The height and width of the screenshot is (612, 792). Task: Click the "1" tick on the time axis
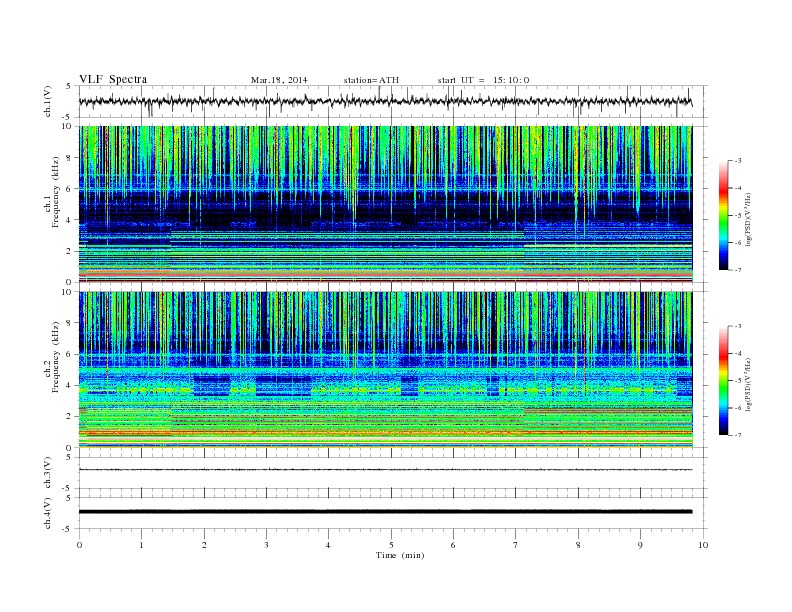point(141,545)
